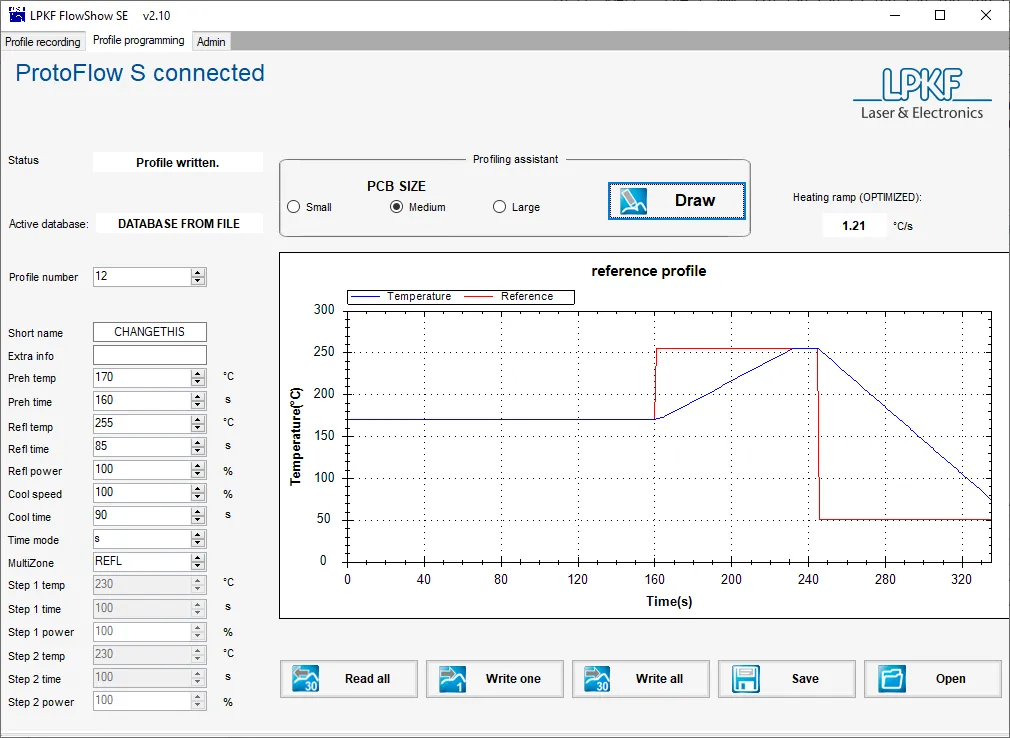Select the Large PCB size option
This screenshot has width=1010, height=738.
tap(499, 207)
